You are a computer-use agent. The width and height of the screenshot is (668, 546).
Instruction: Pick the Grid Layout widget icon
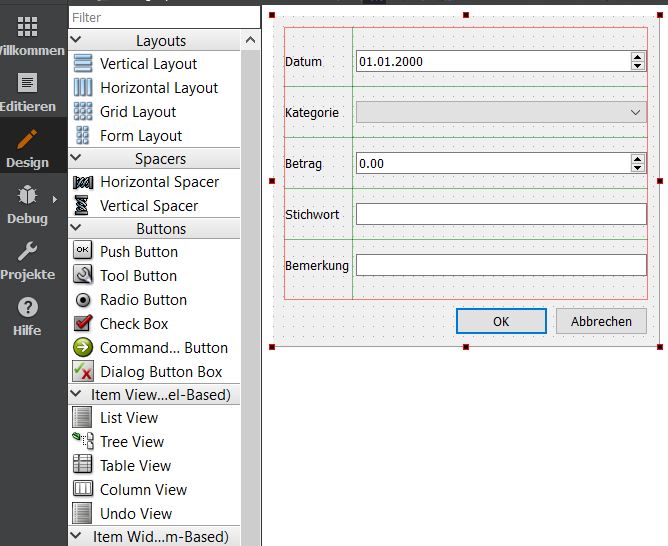(x=83, y=112)
